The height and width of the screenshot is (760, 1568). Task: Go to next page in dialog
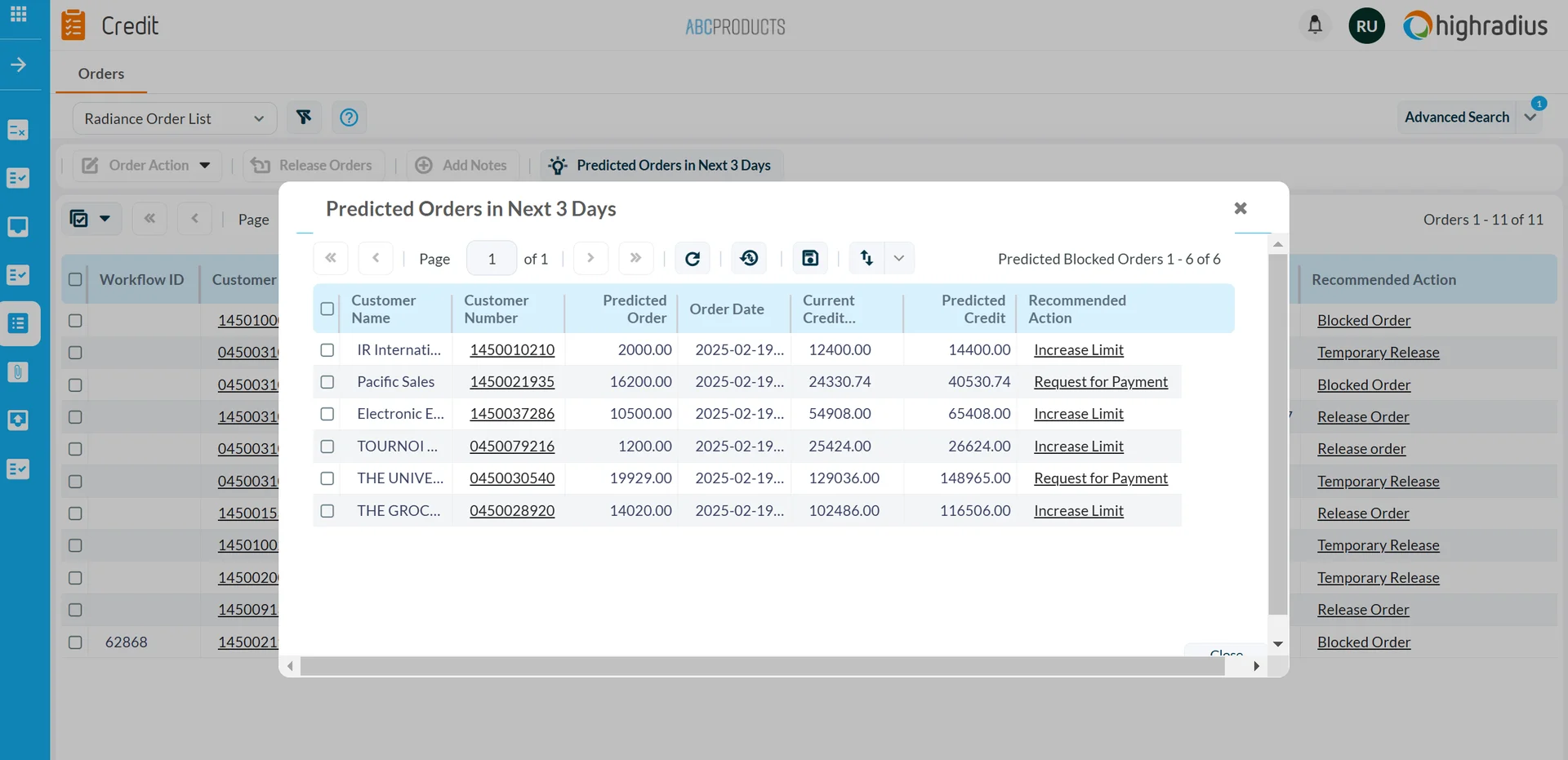point(590,258)
